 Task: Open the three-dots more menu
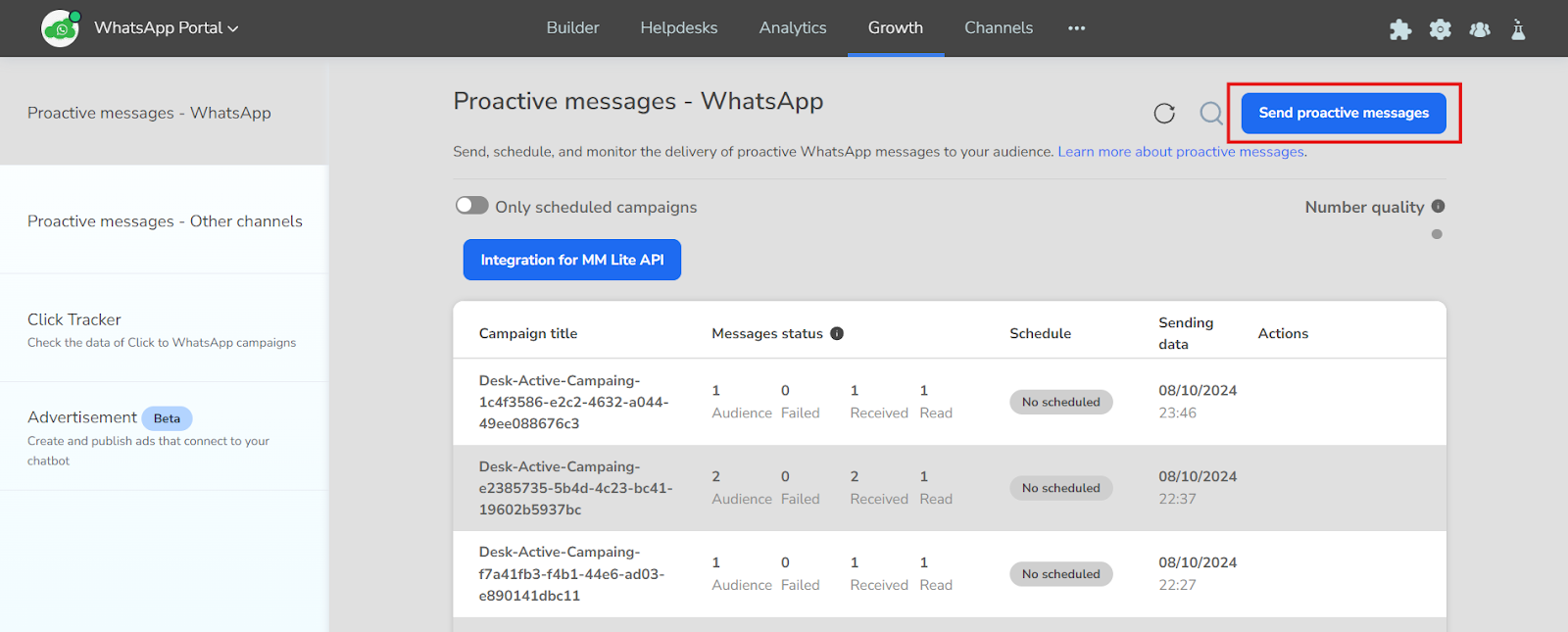tap(1077, 28)
